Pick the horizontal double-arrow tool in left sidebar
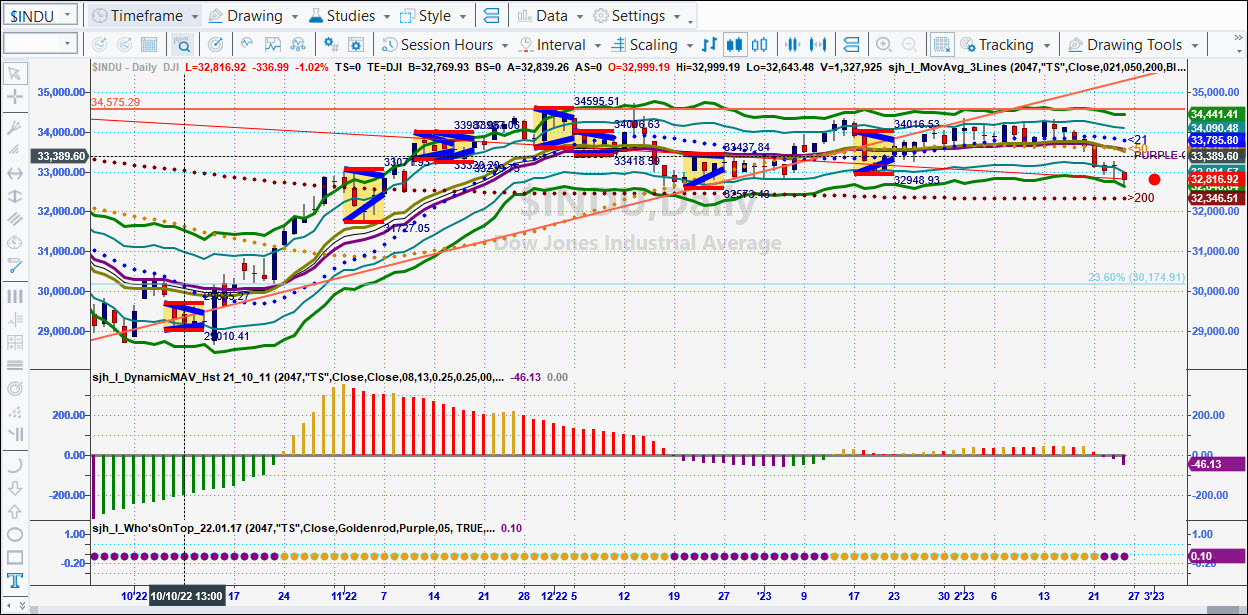The height and width of the screenshot is (615, 1248). click(x=15, y=172)
